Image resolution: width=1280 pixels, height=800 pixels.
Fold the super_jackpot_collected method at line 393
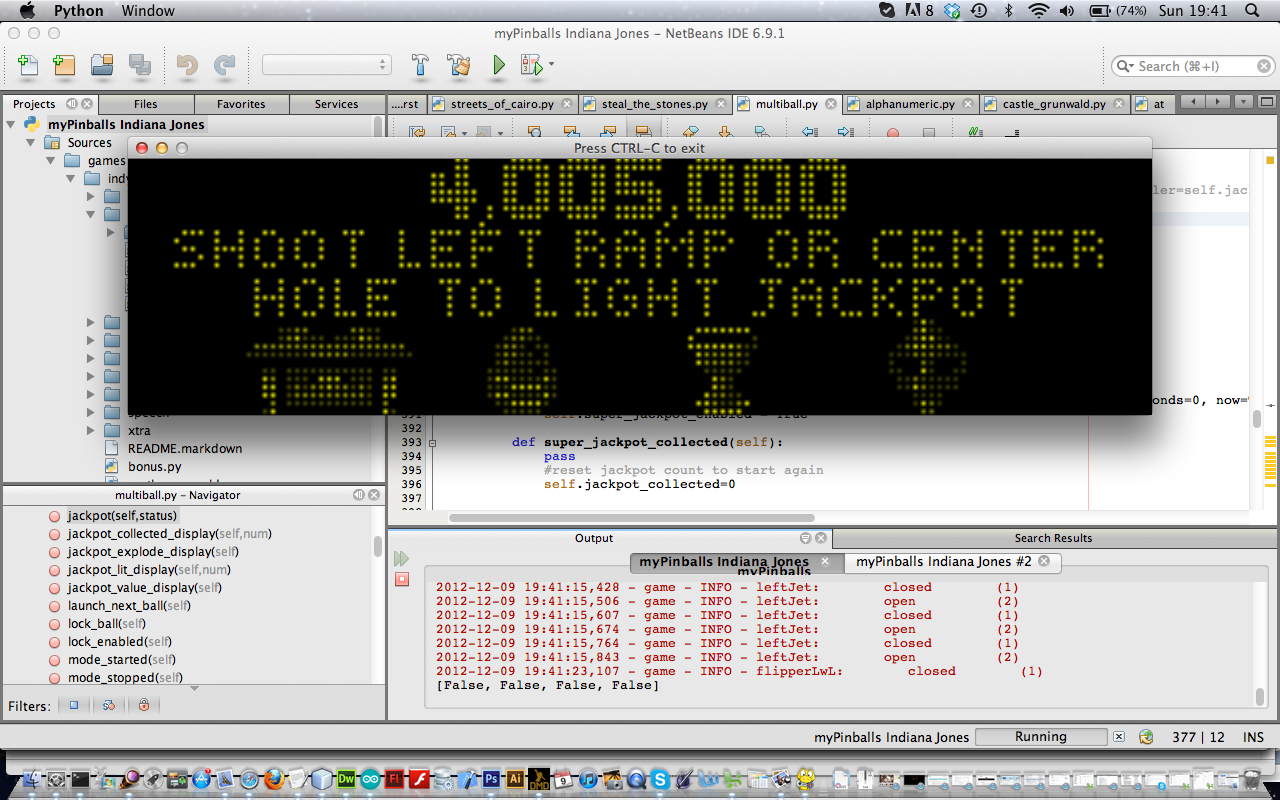(x=432, y=442)
